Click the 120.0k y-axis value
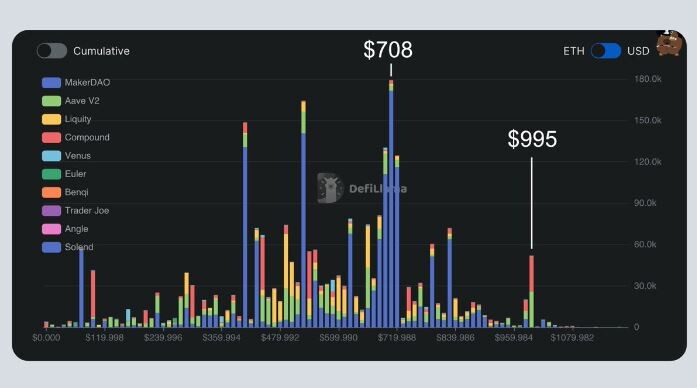This screenshot has height=388, width=697. click(648, 162)
